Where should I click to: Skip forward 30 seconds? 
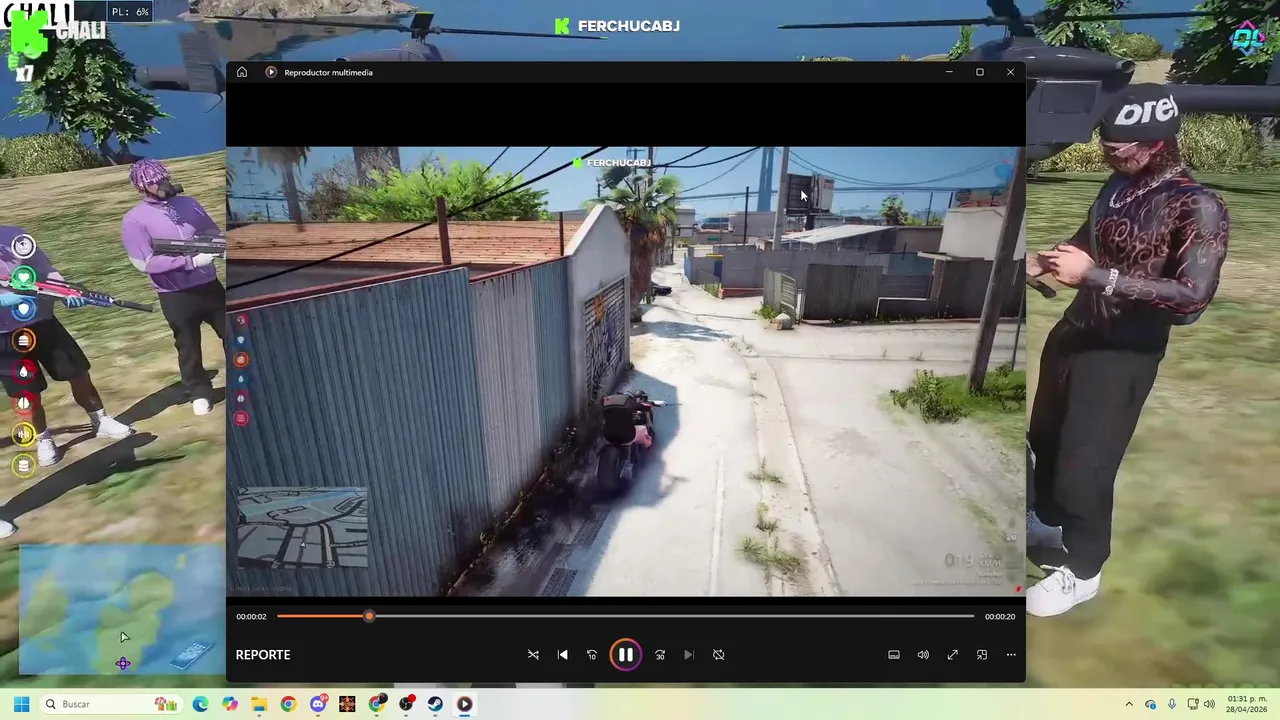[660, 655]
